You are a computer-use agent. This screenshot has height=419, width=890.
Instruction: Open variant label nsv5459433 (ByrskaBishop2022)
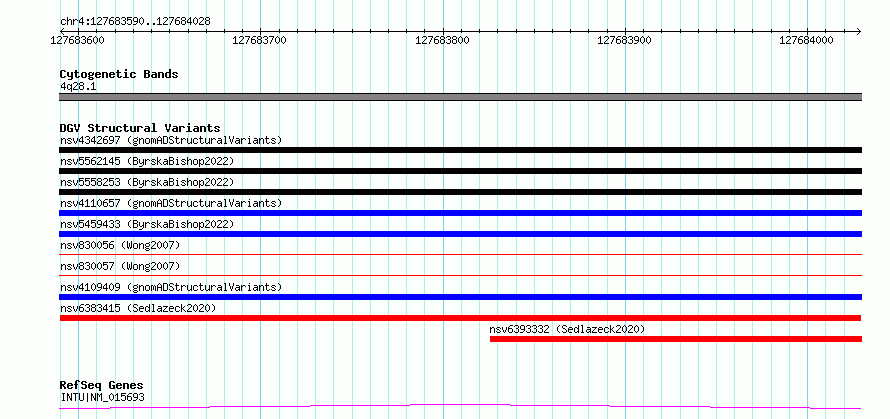pos(147,224)
